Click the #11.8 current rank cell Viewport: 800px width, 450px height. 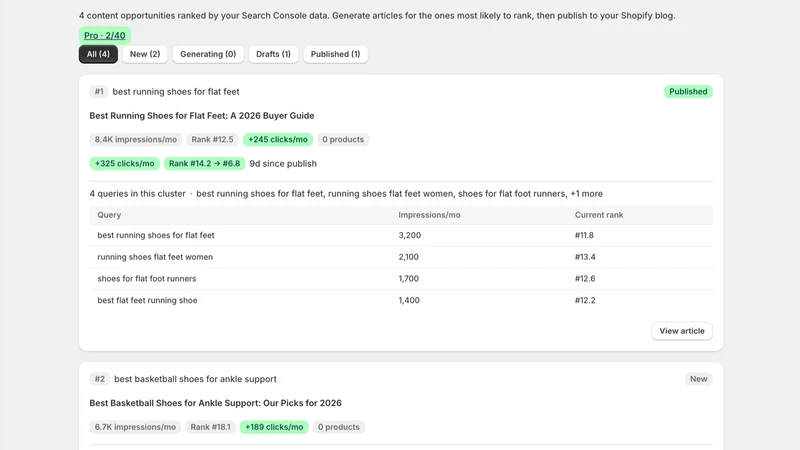tap(584, 235)
